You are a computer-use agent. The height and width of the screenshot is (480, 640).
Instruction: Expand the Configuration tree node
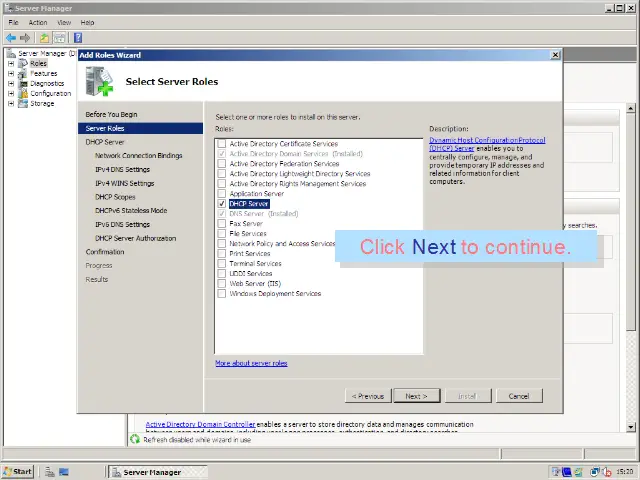click(x=11, y=93)
